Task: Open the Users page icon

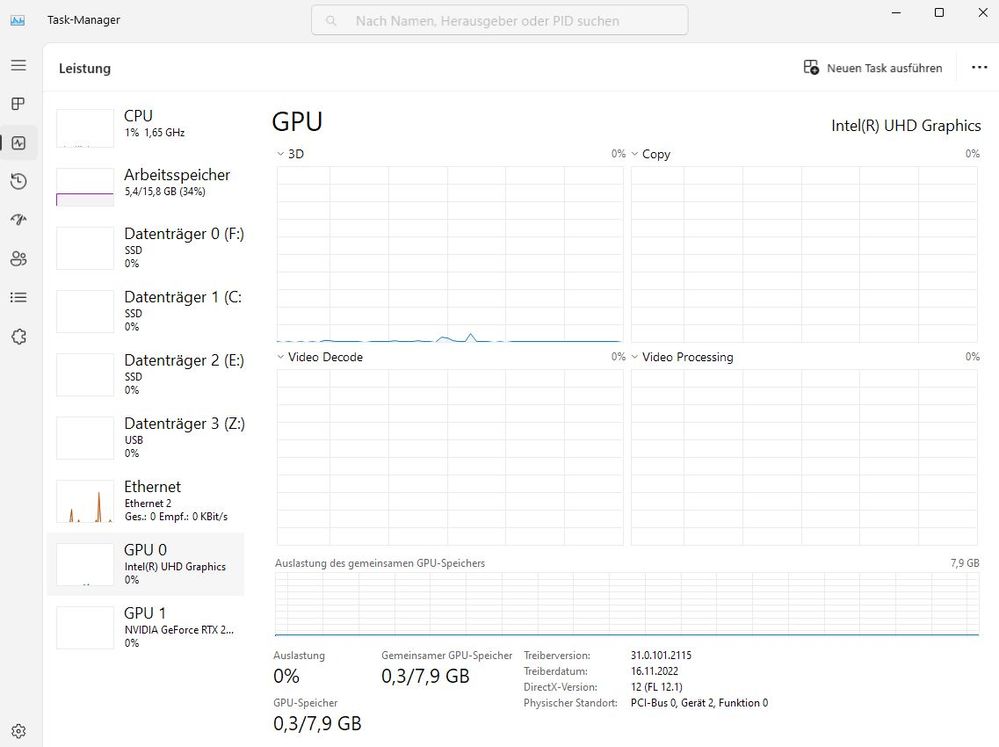Action: click(x=18, y=259)
